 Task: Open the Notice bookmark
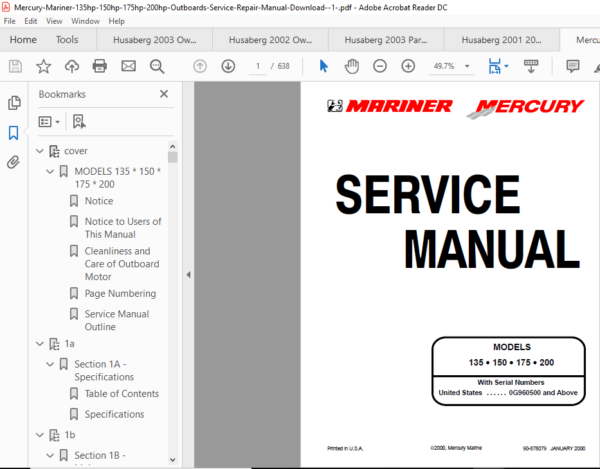[99, 201]
